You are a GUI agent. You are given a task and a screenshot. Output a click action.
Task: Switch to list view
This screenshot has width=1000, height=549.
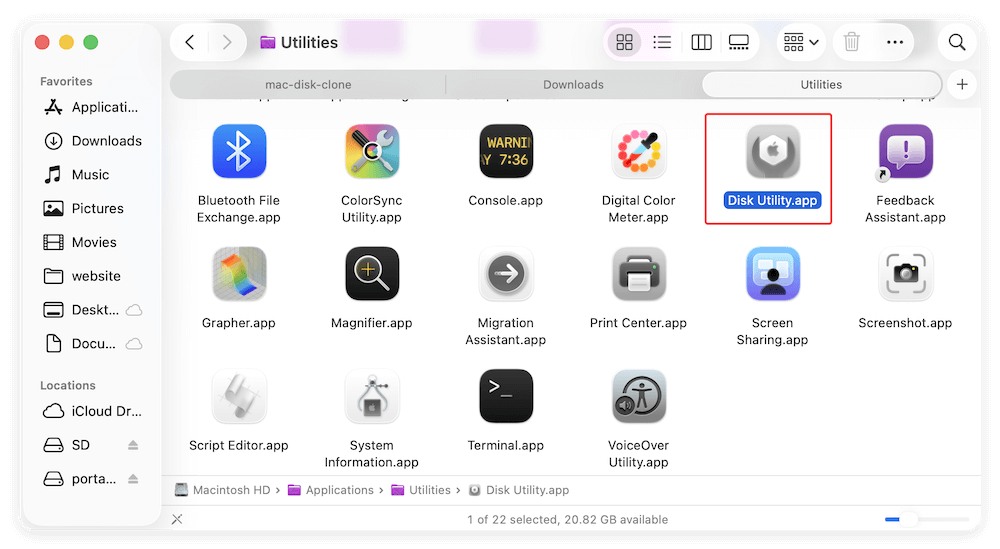(x=662, y=42)
